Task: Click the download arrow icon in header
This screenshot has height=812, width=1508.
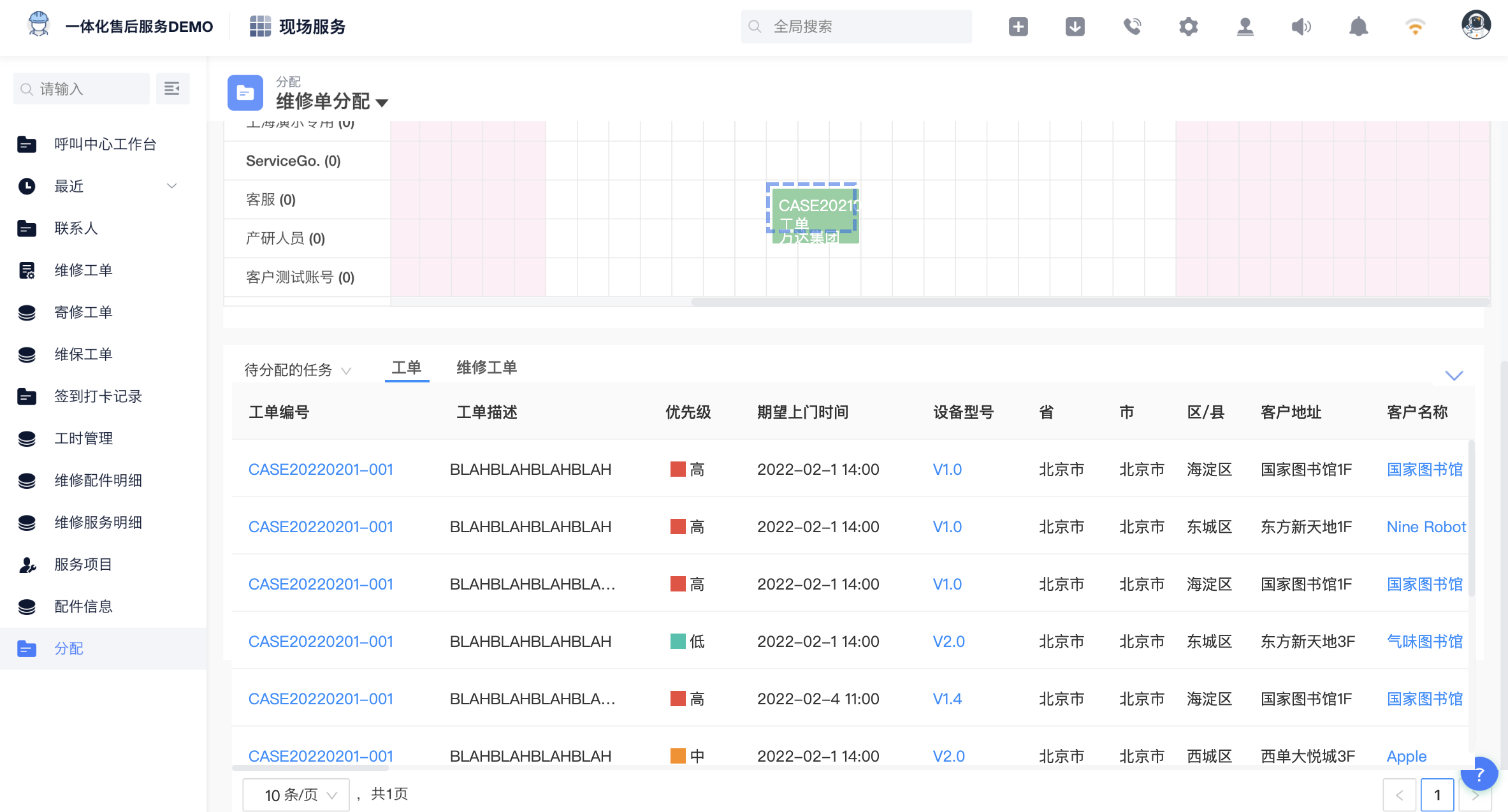Action: [x=1075, y=27]
